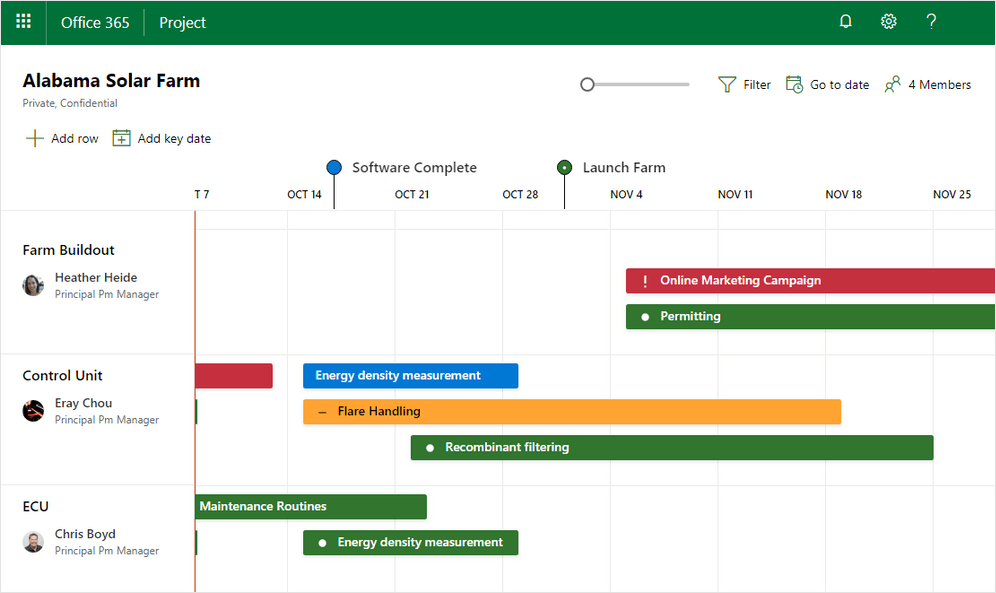The image size is (996, 593).
Task: Select the Project menu item
Action: (x=182, y=21)
